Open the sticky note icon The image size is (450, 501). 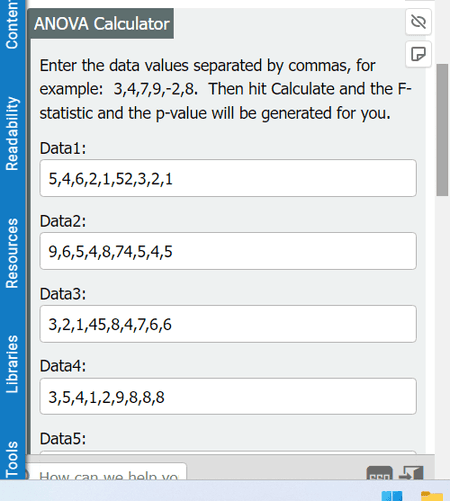(x=418, y=54)
